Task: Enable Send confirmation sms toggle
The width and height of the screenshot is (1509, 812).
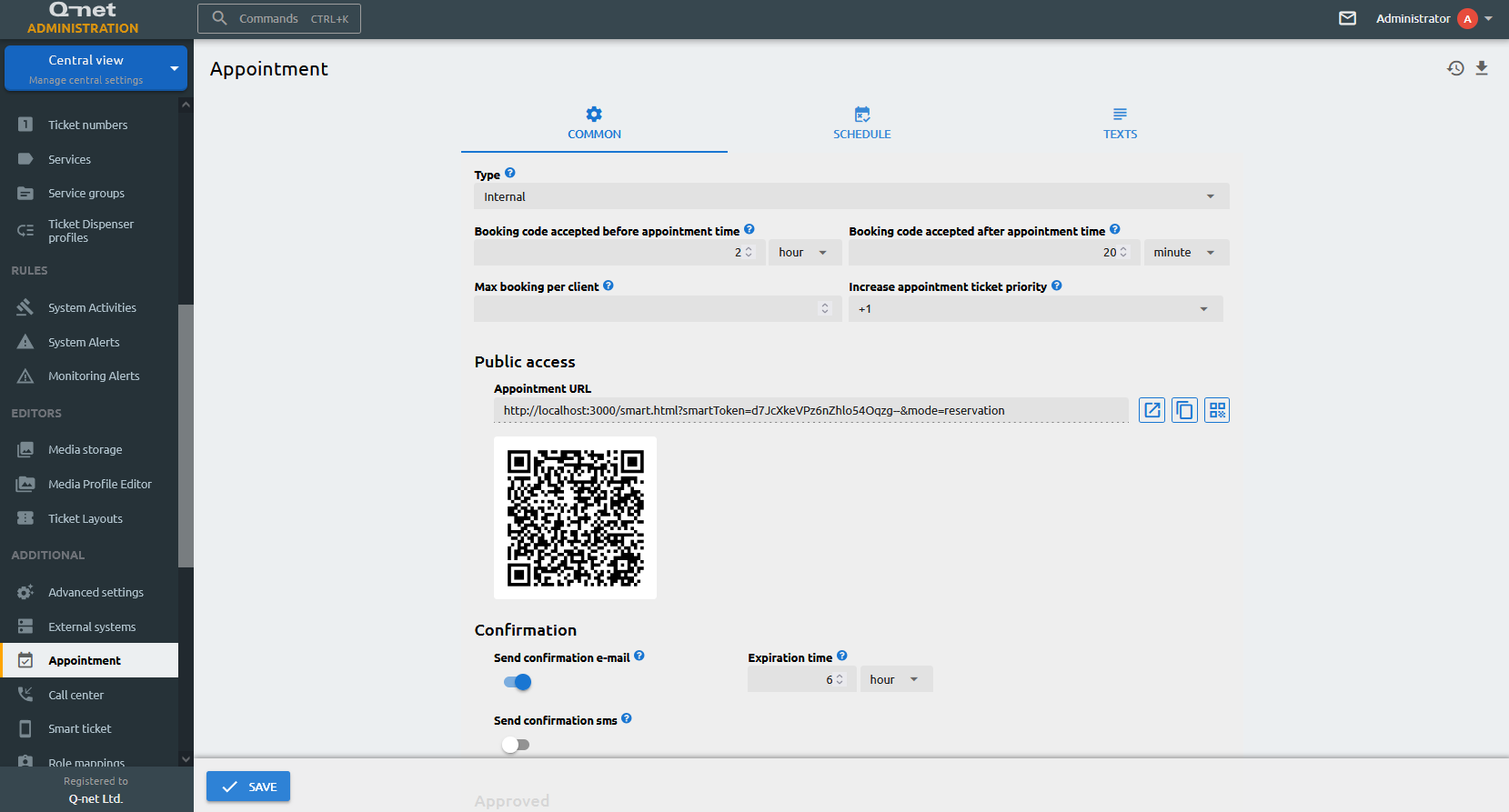Action: pyautogui.click(x=516, y=745)
